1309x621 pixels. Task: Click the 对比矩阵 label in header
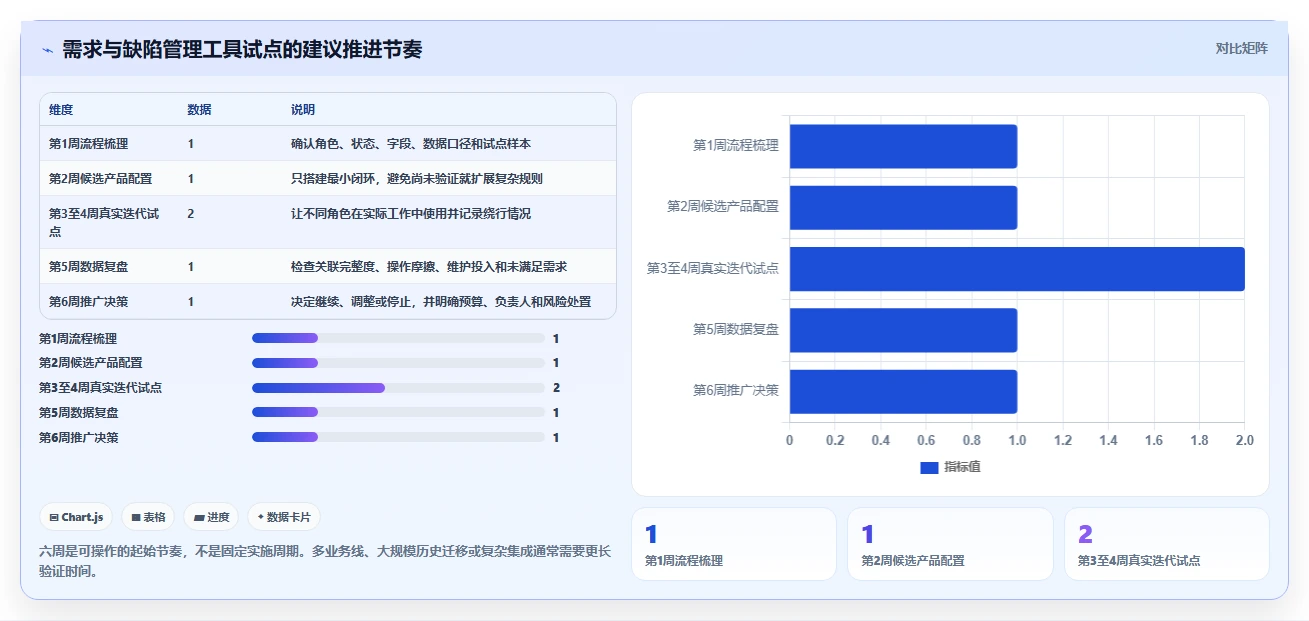tap(1241, 48)
